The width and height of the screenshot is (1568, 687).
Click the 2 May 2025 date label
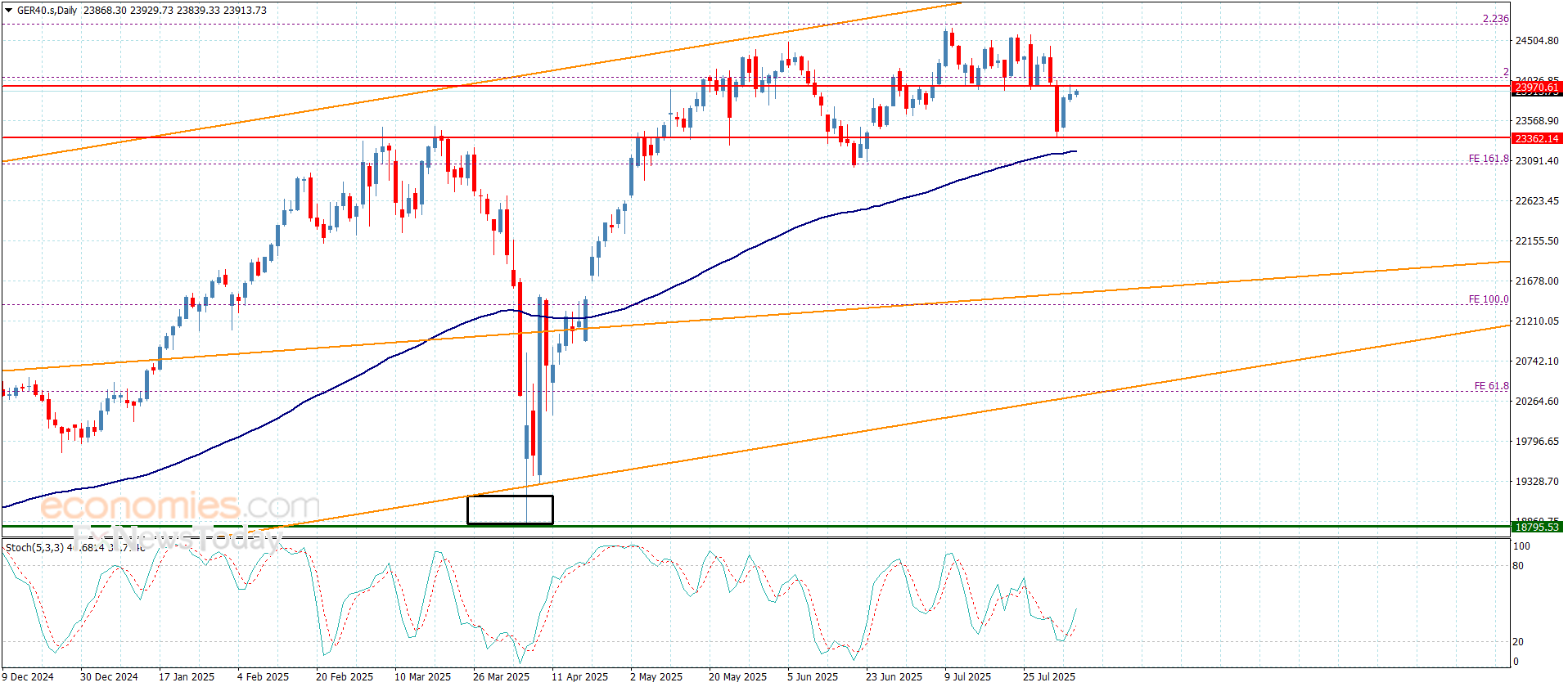click(656, 676)
